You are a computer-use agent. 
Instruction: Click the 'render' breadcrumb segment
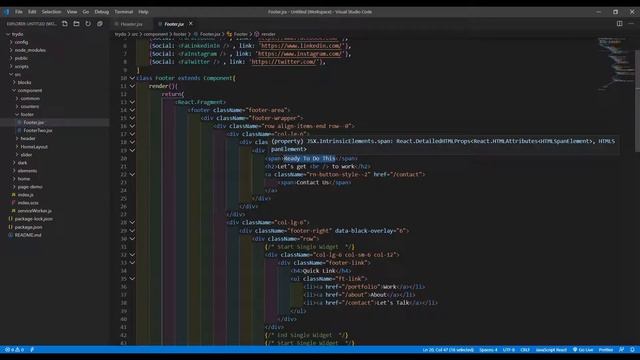(x=268, y=34)
